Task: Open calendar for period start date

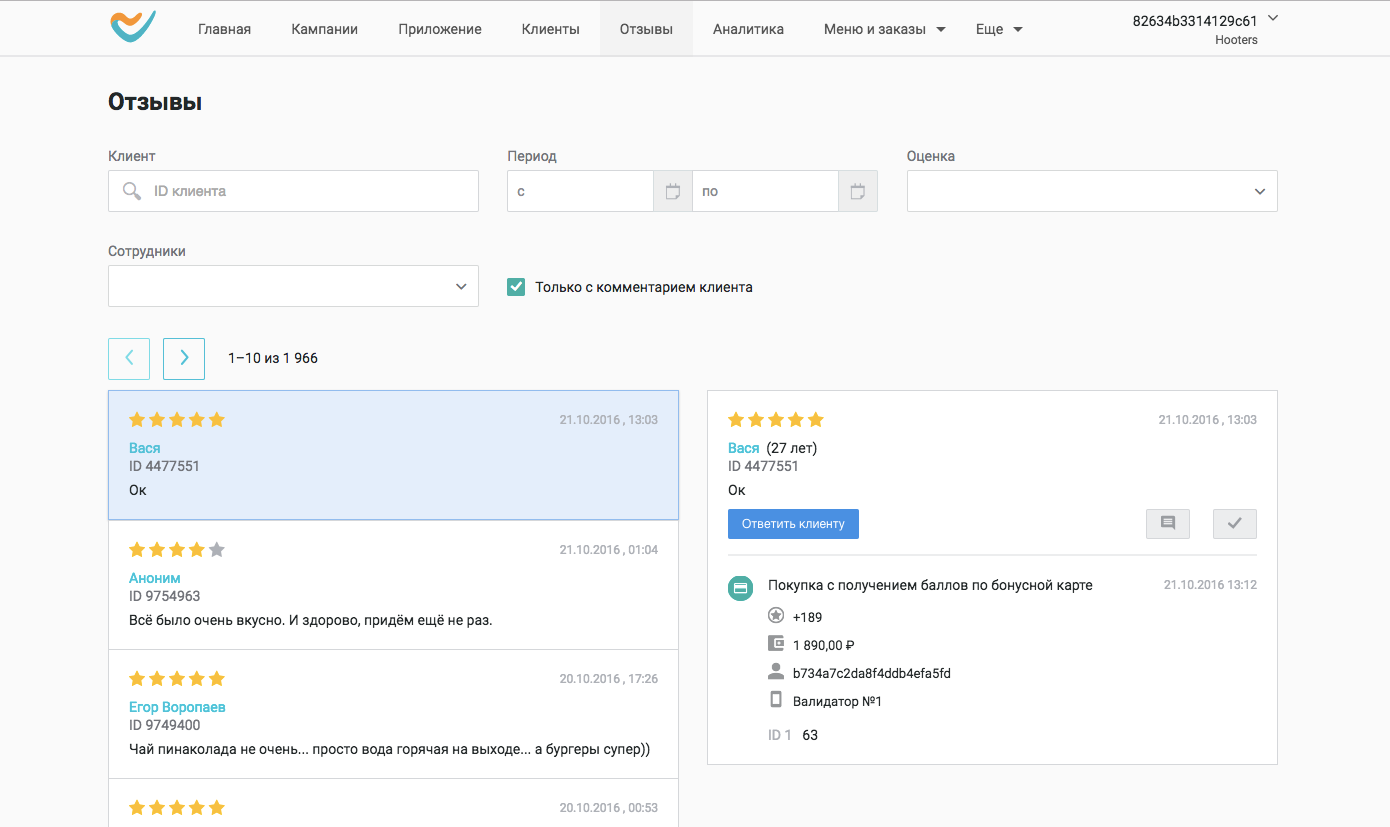Action: (x=673, y=191)
